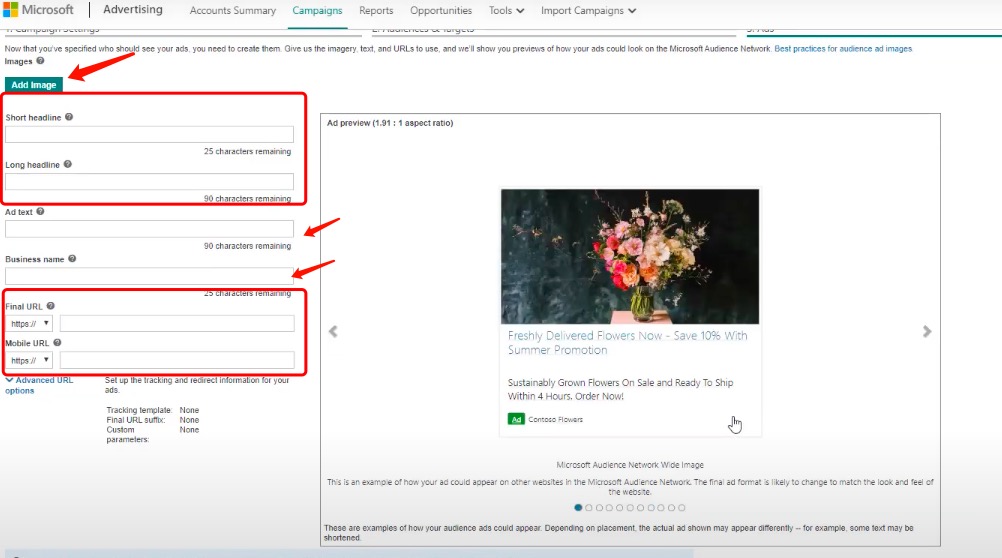Open the Final URL https:// protocol dropdown

29,323
